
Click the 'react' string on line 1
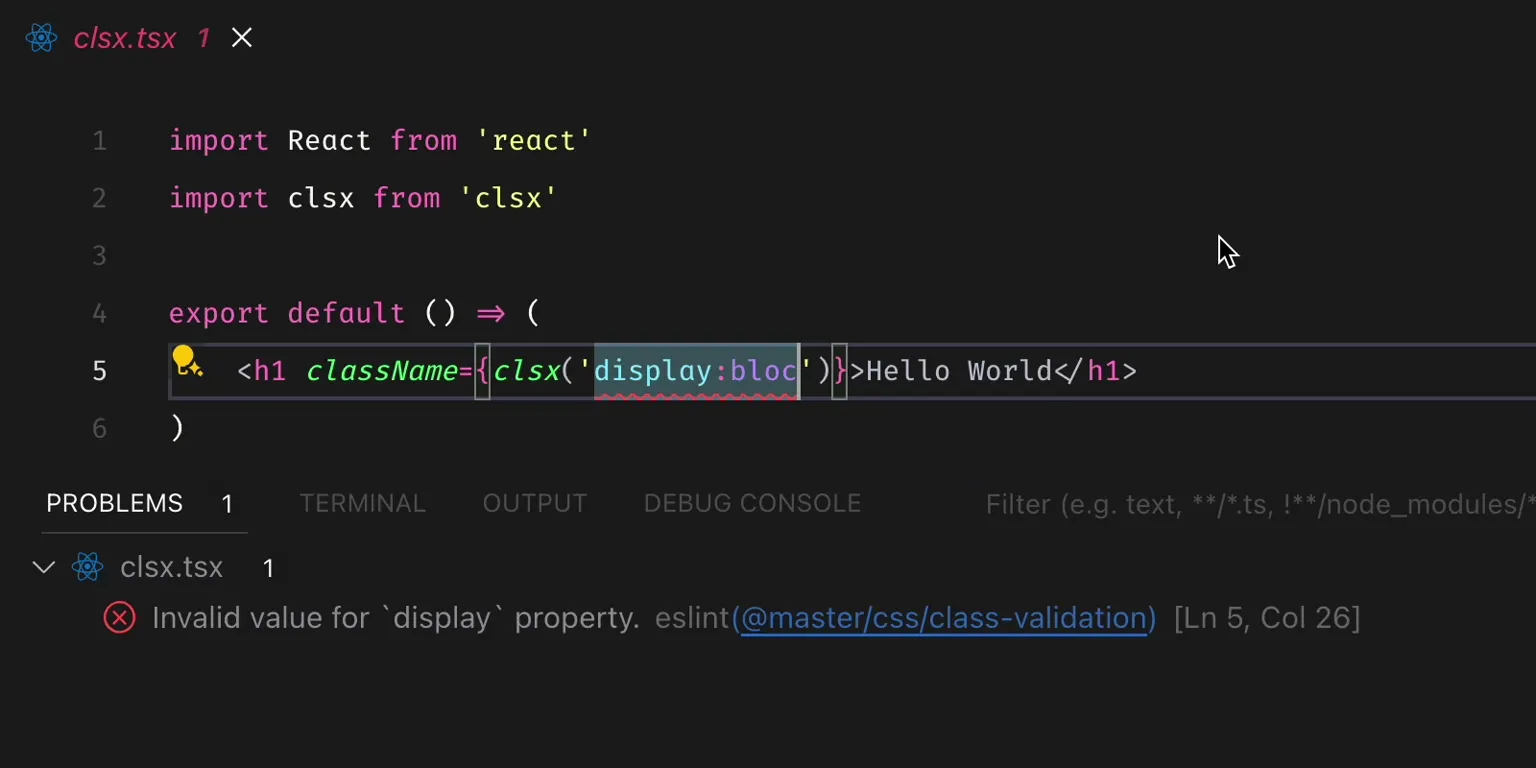[534, 141]
